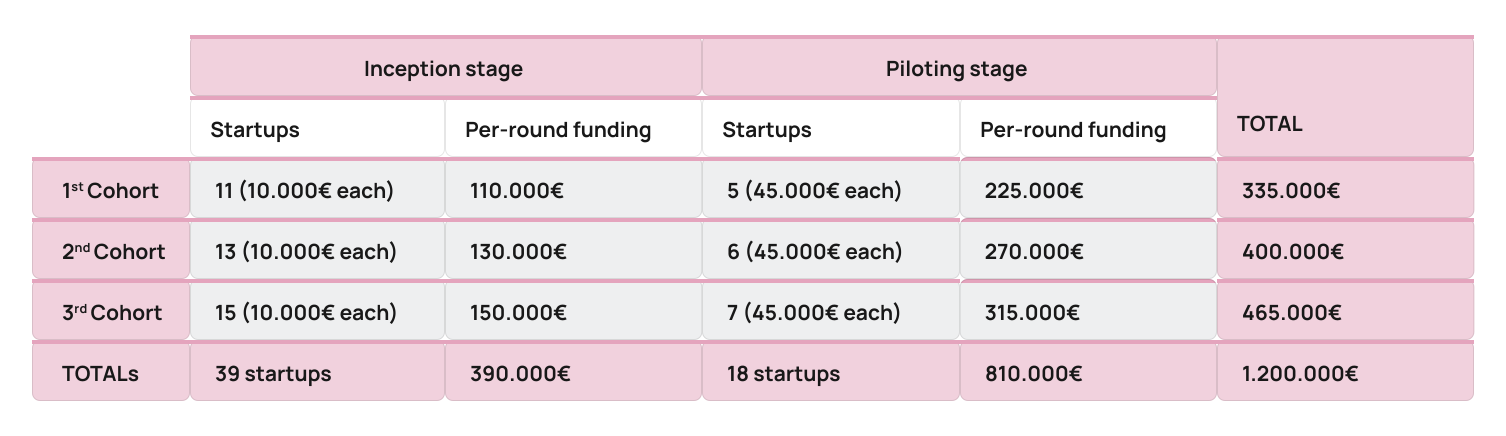The width and height of the screenshot is (1506, 436).
Task: Click the 1.200.000€ grand total cell
Action: point(1345,372)
